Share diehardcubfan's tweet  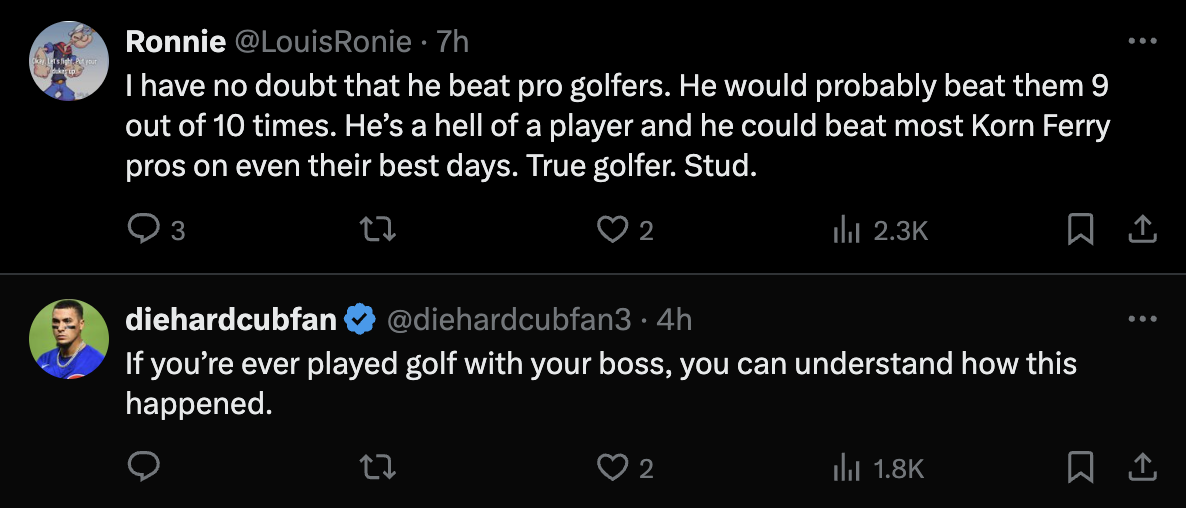(1142, 467)
